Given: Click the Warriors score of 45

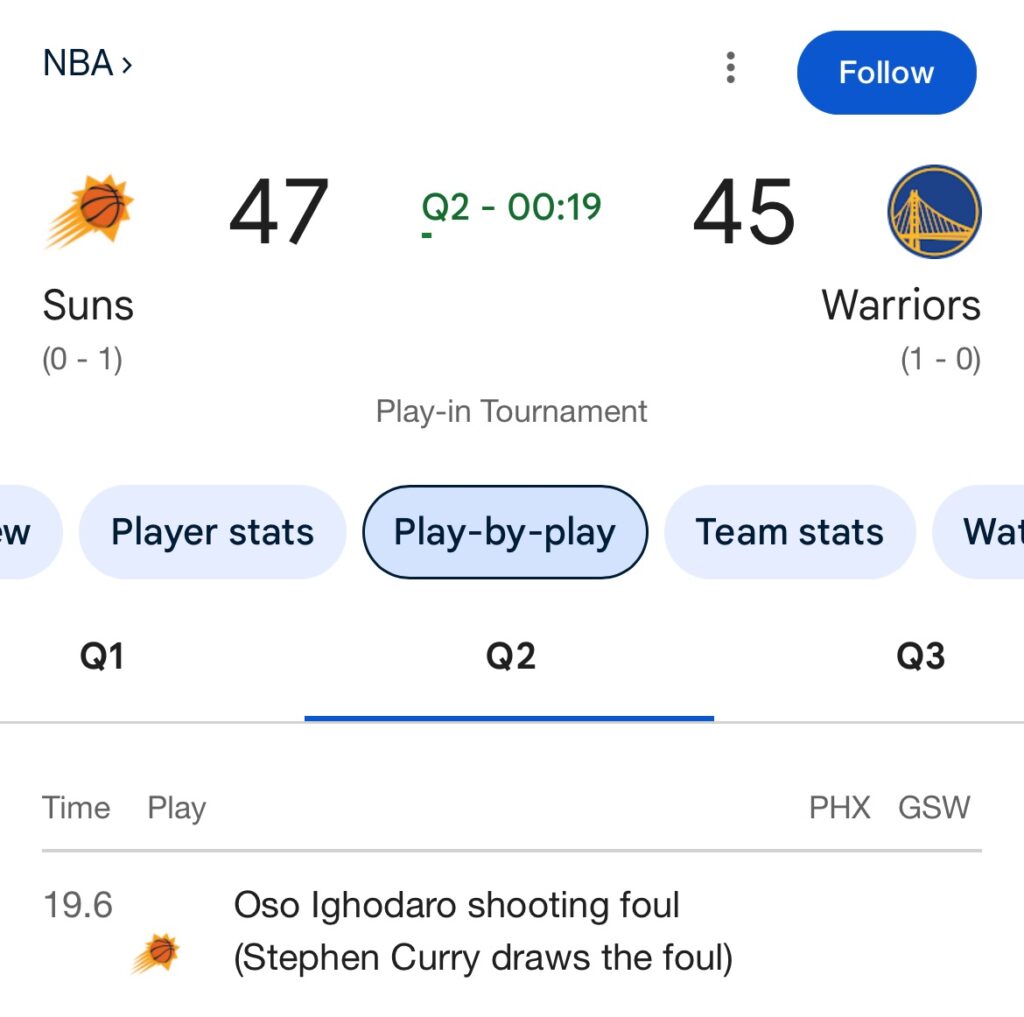Looking at the screenshot, I should [x=744, y=212].
